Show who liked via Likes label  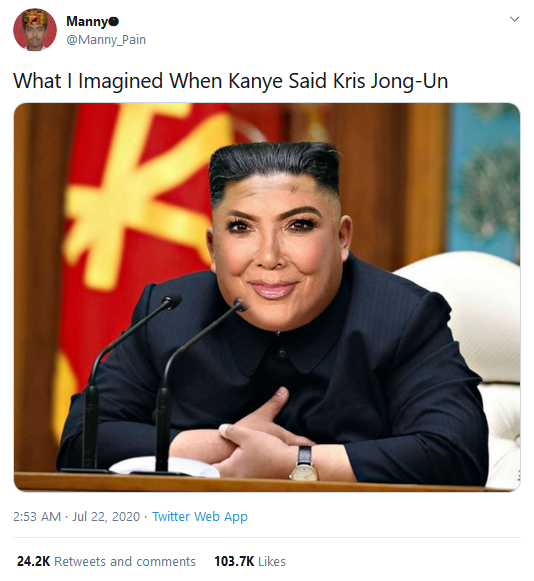(x=272, y=561)
